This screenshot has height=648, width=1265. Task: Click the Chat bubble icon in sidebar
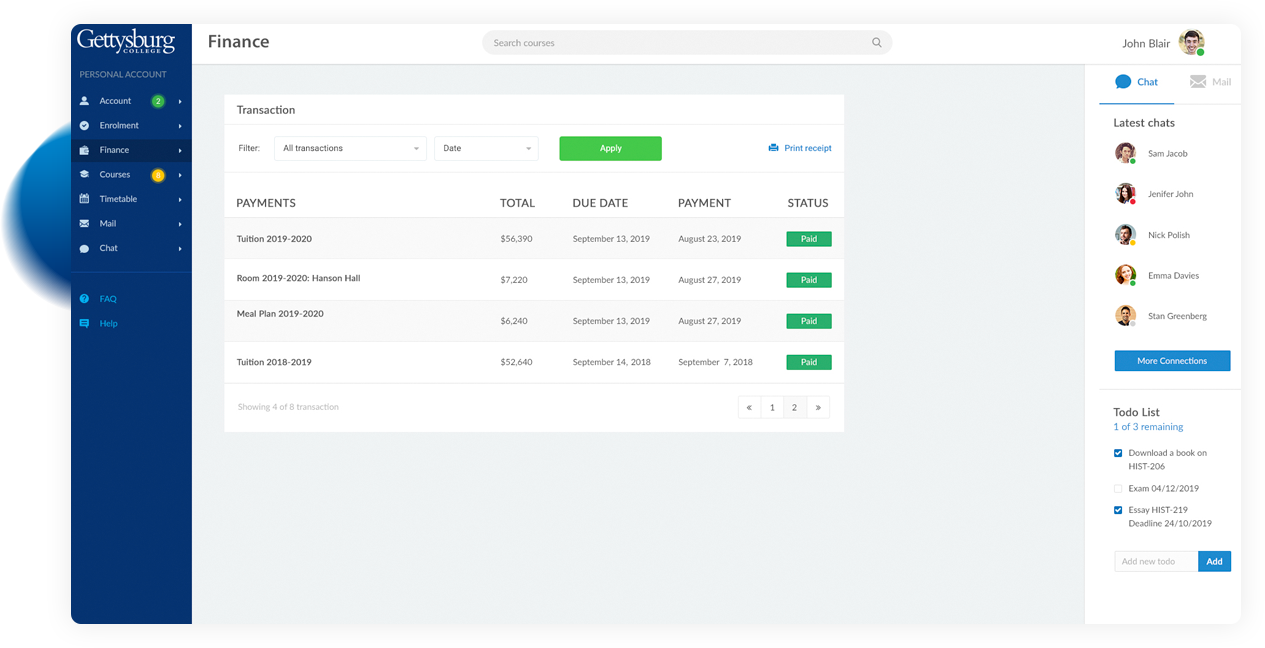coord(85,248)
